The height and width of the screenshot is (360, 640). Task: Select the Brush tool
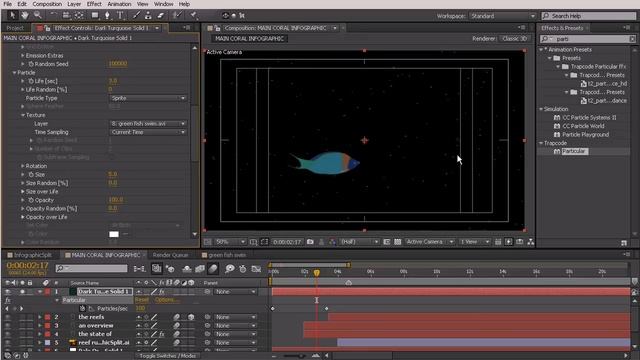tap(136, 16)
